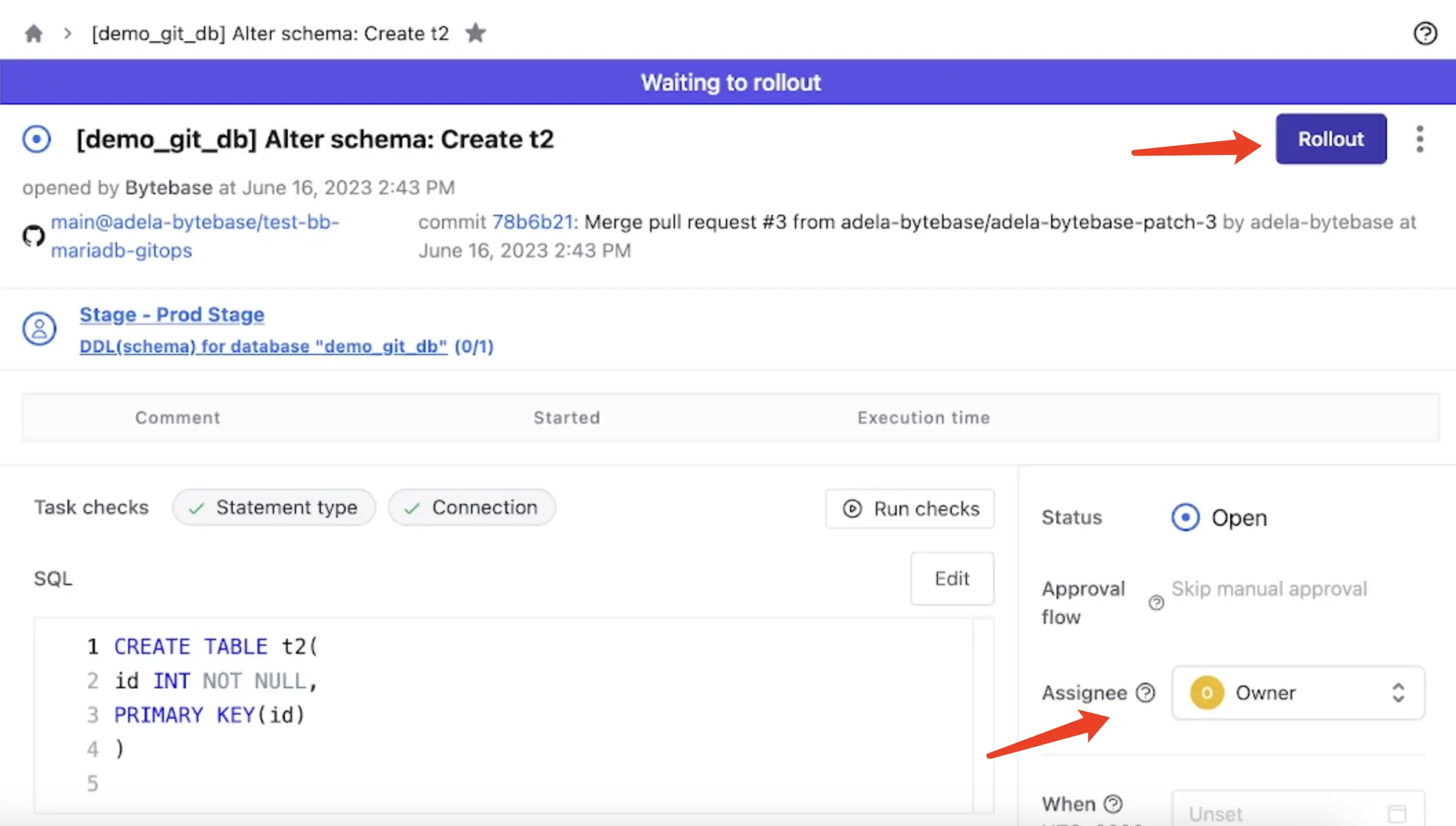The image size is (1456, 826).
Task: Click the help icon next to Assignee
Action: (1145, 692)
